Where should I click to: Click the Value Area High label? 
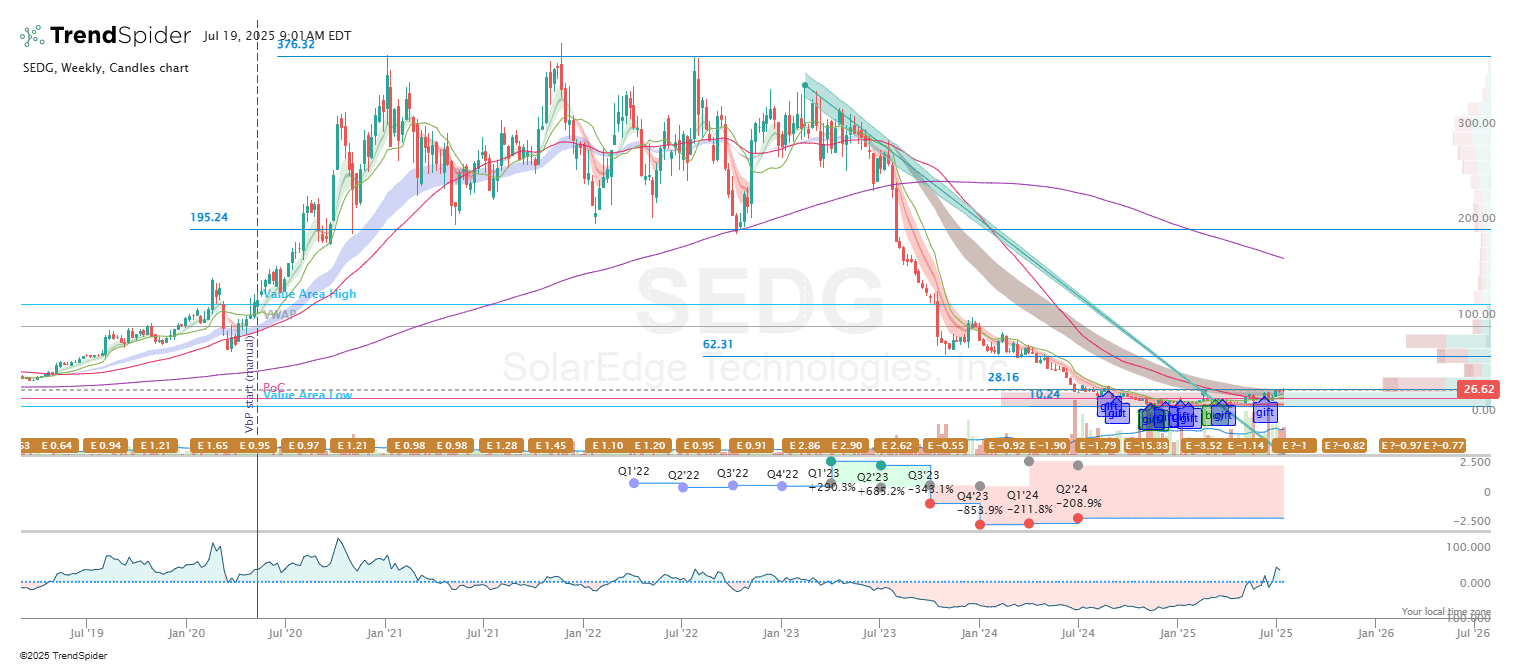tap(309, 294)
